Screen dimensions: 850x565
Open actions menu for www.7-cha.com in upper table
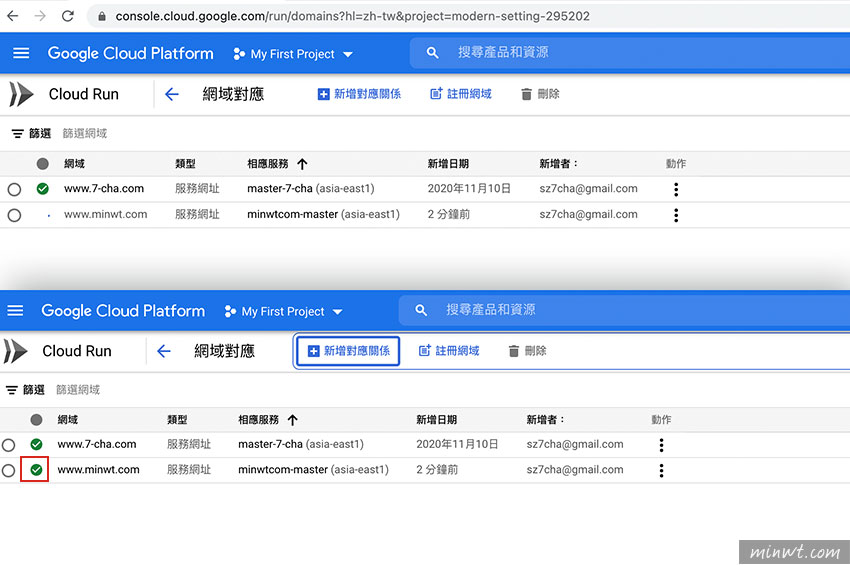pos(675,189)
